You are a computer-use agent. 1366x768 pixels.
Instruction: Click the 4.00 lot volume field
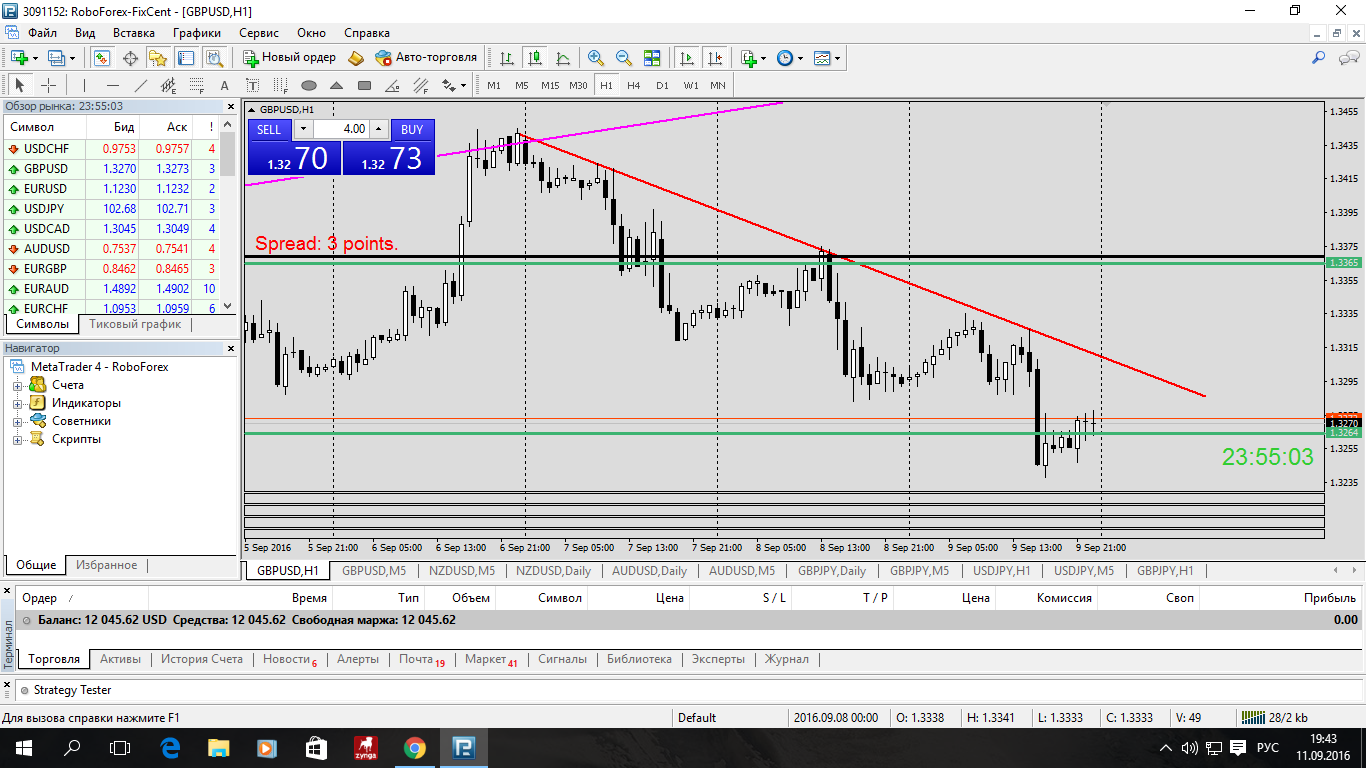pyautogui.click(x=342, y=129)
